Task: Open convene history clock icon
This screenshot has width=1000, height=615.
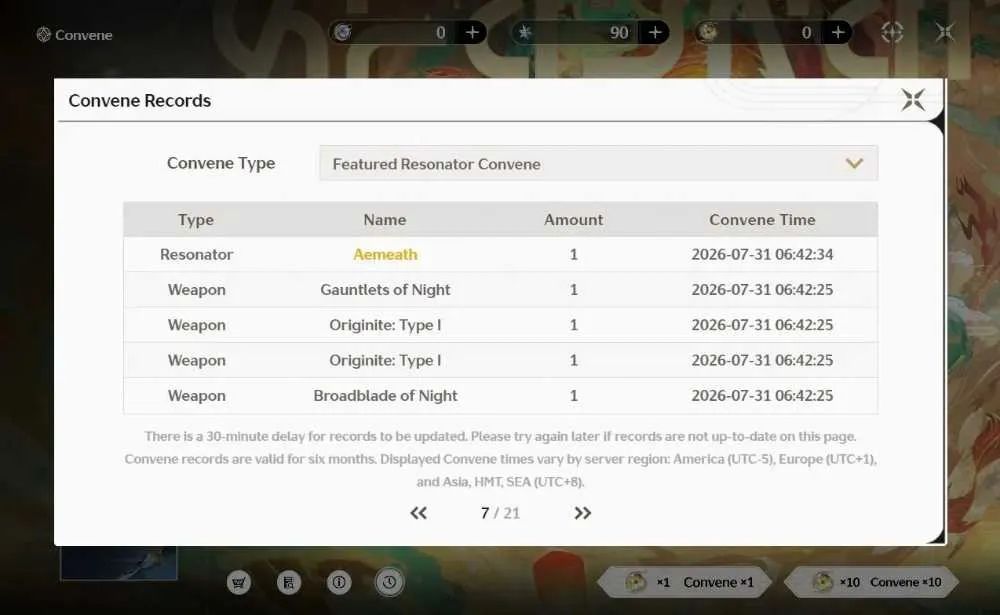Action: [389, 582]
